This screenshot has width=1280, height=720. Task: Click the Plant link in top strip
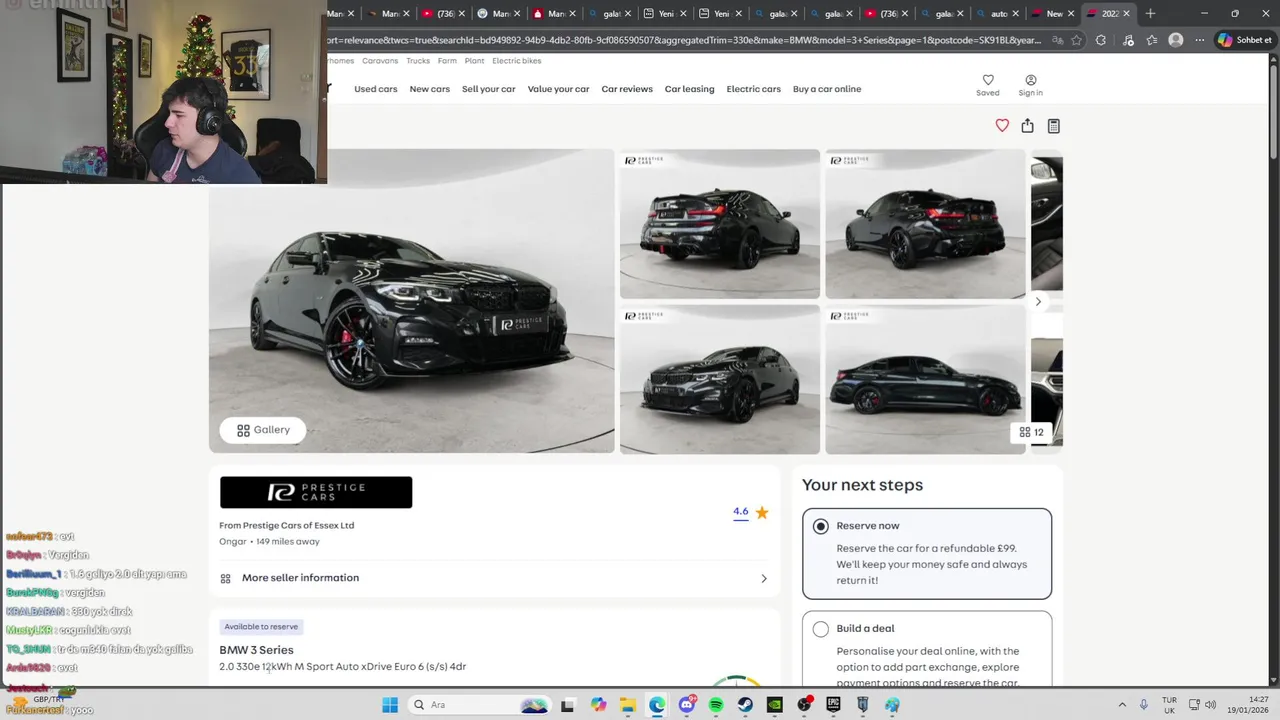point(474,61)
